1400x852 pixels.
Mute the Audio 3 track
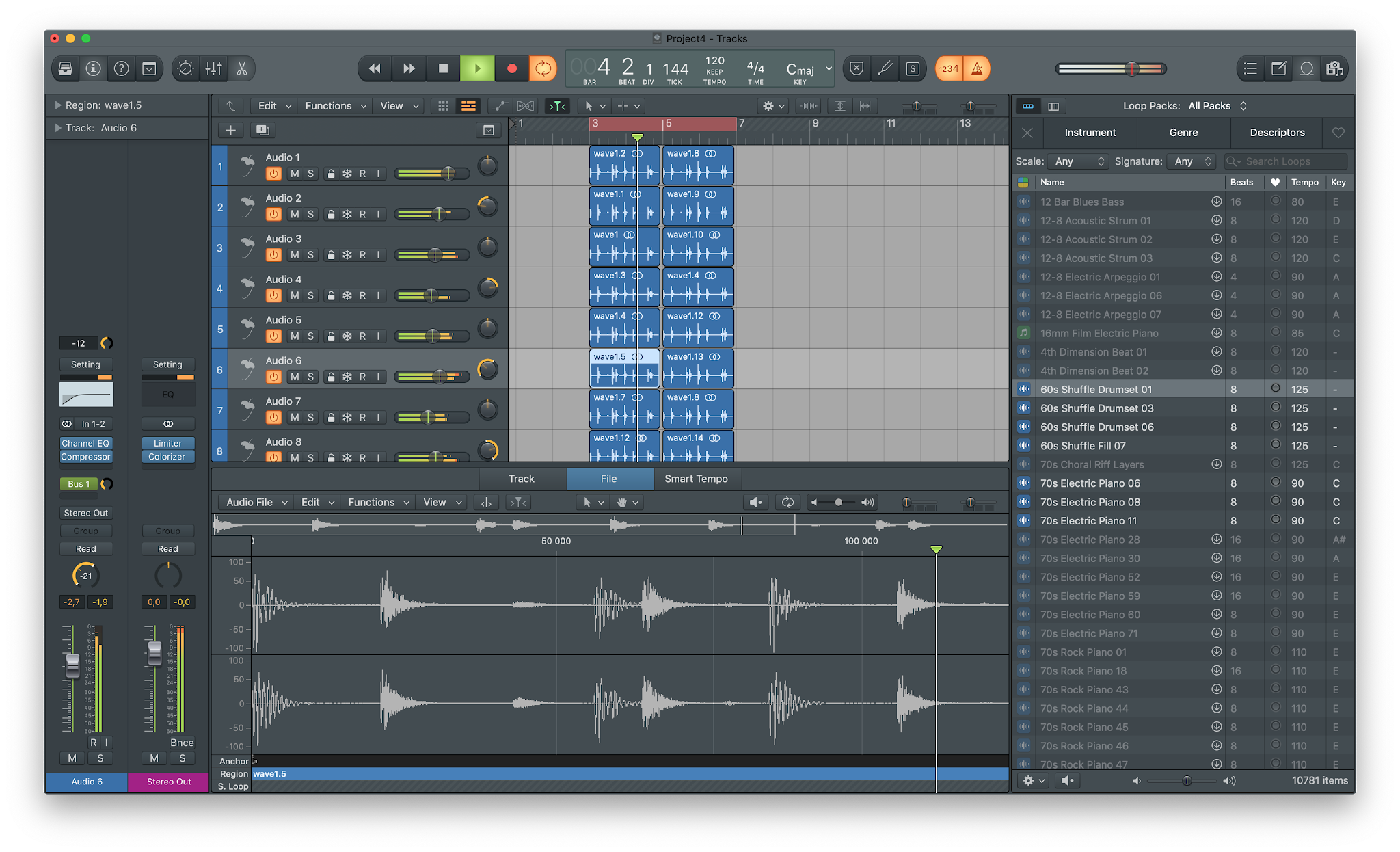[x=295, y=255]
